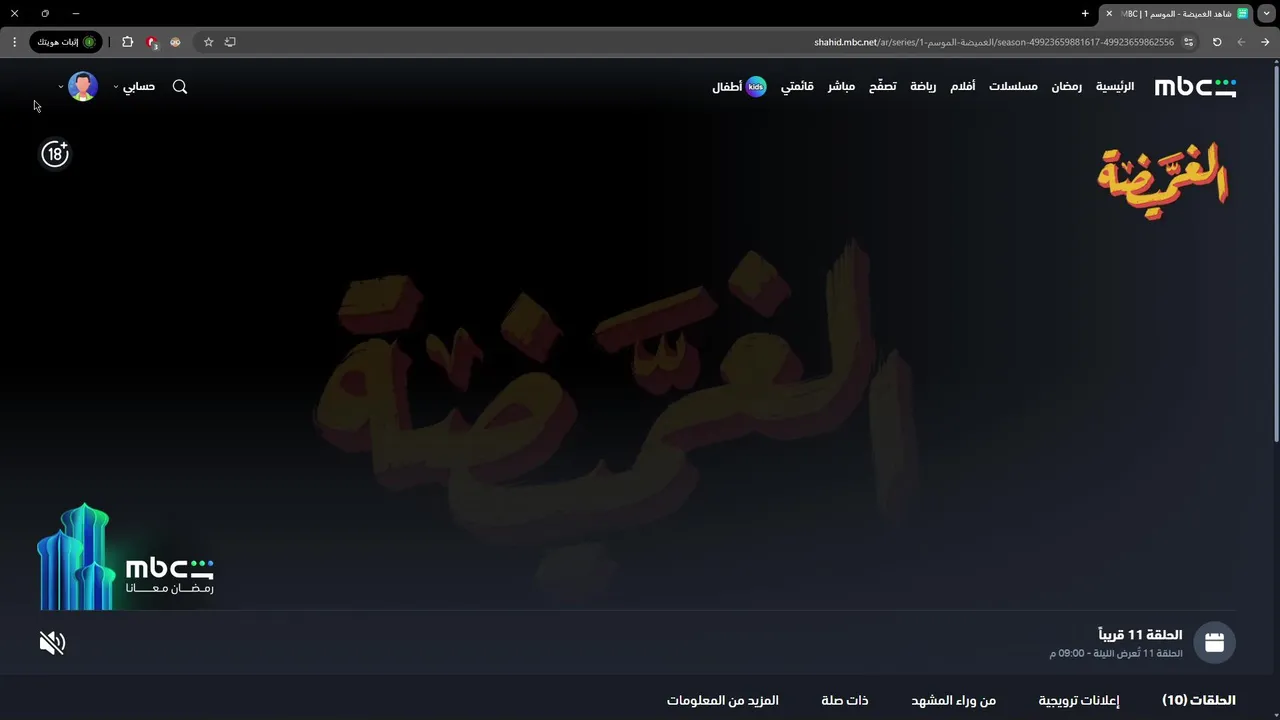Select the ذات صلة tab

click(x=845, y=700)
